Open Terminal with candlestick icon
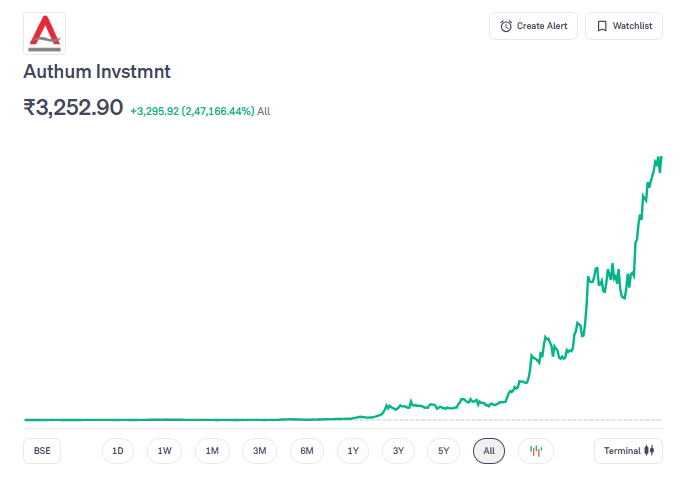 [628, 451]
